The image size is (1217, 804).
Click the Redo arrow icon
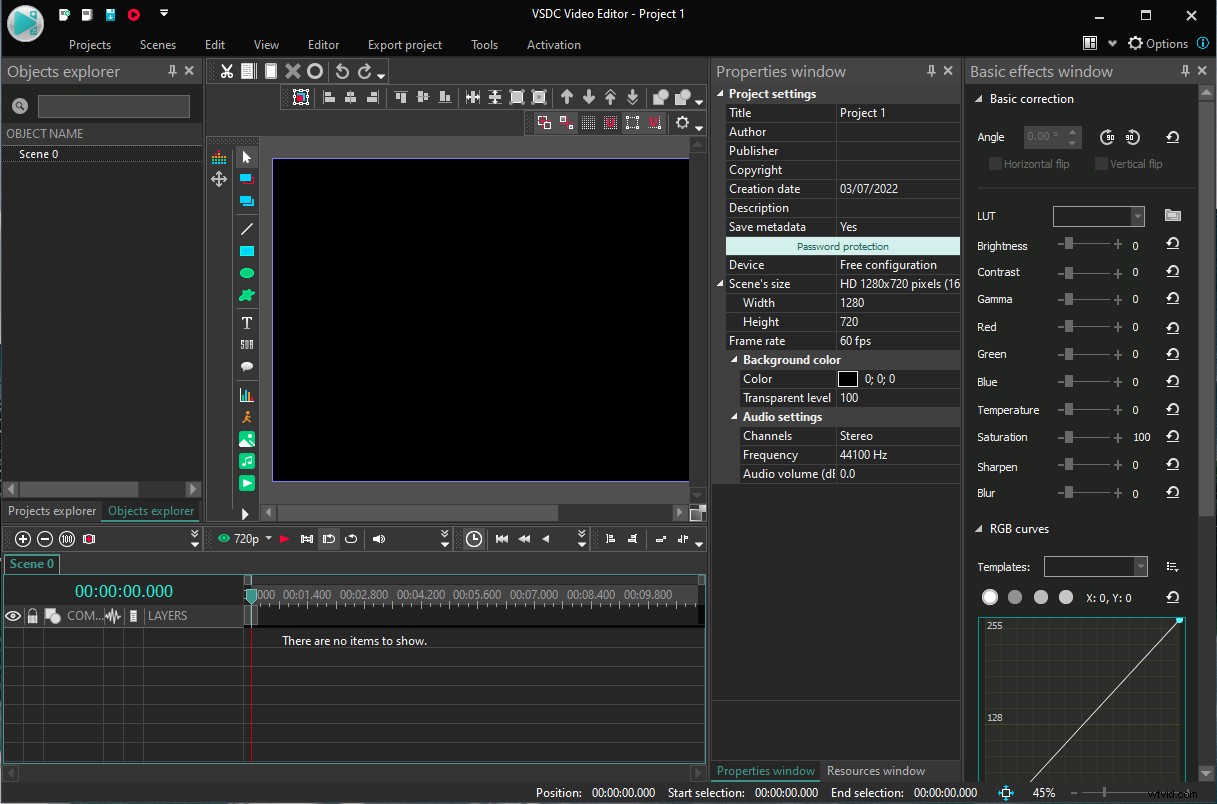363,71
